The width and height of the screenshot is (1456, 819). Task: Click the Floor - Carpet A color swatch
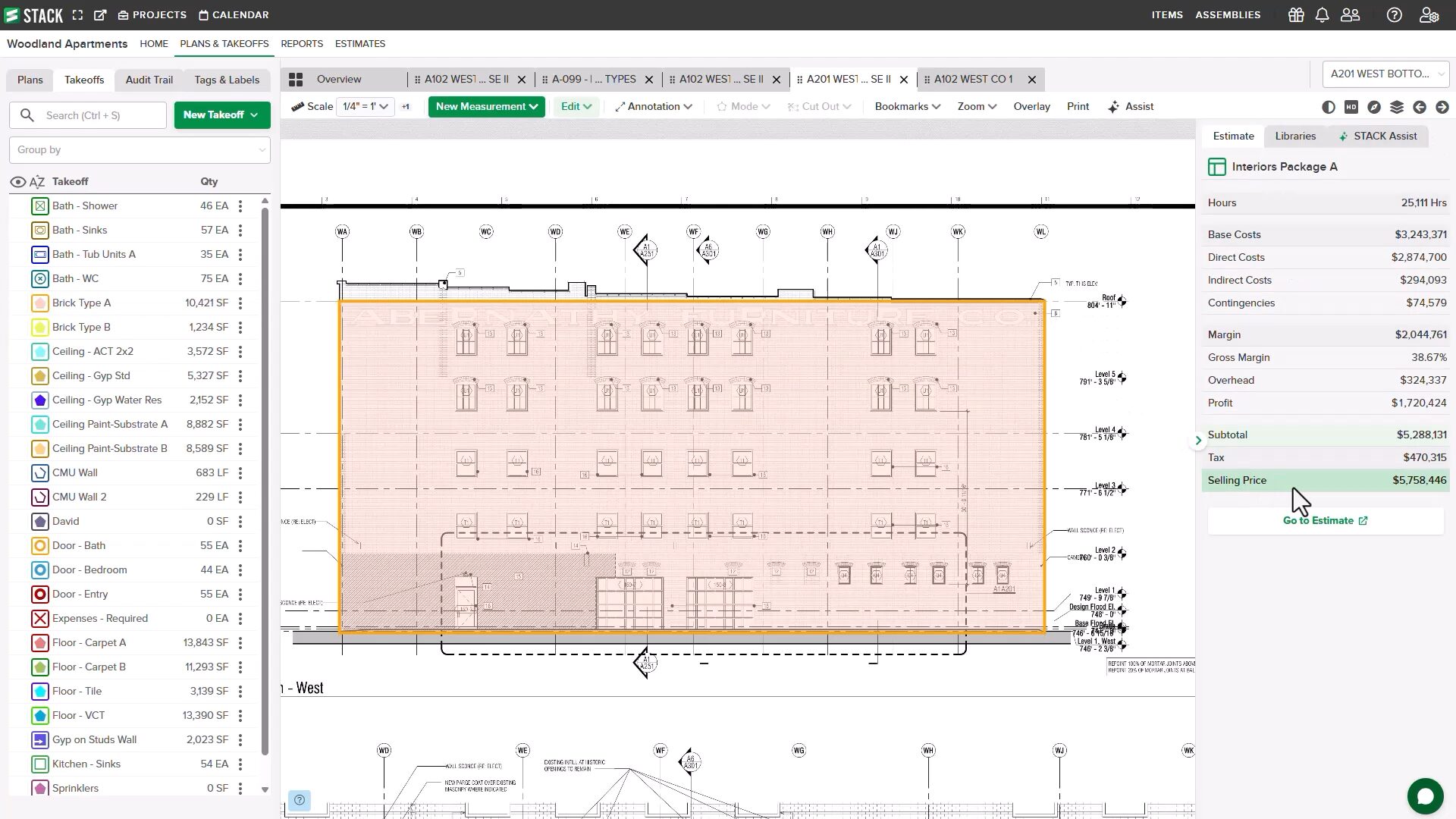[x=40, y=643]
